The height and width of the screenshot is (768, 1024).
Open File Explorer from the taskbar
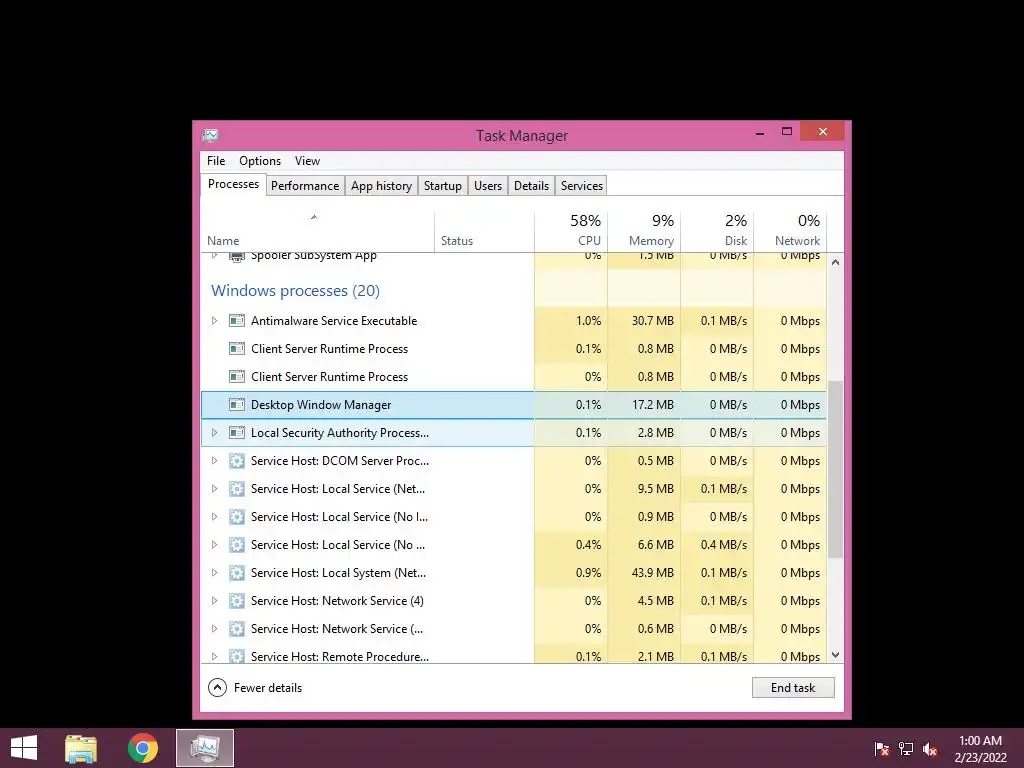81,748
